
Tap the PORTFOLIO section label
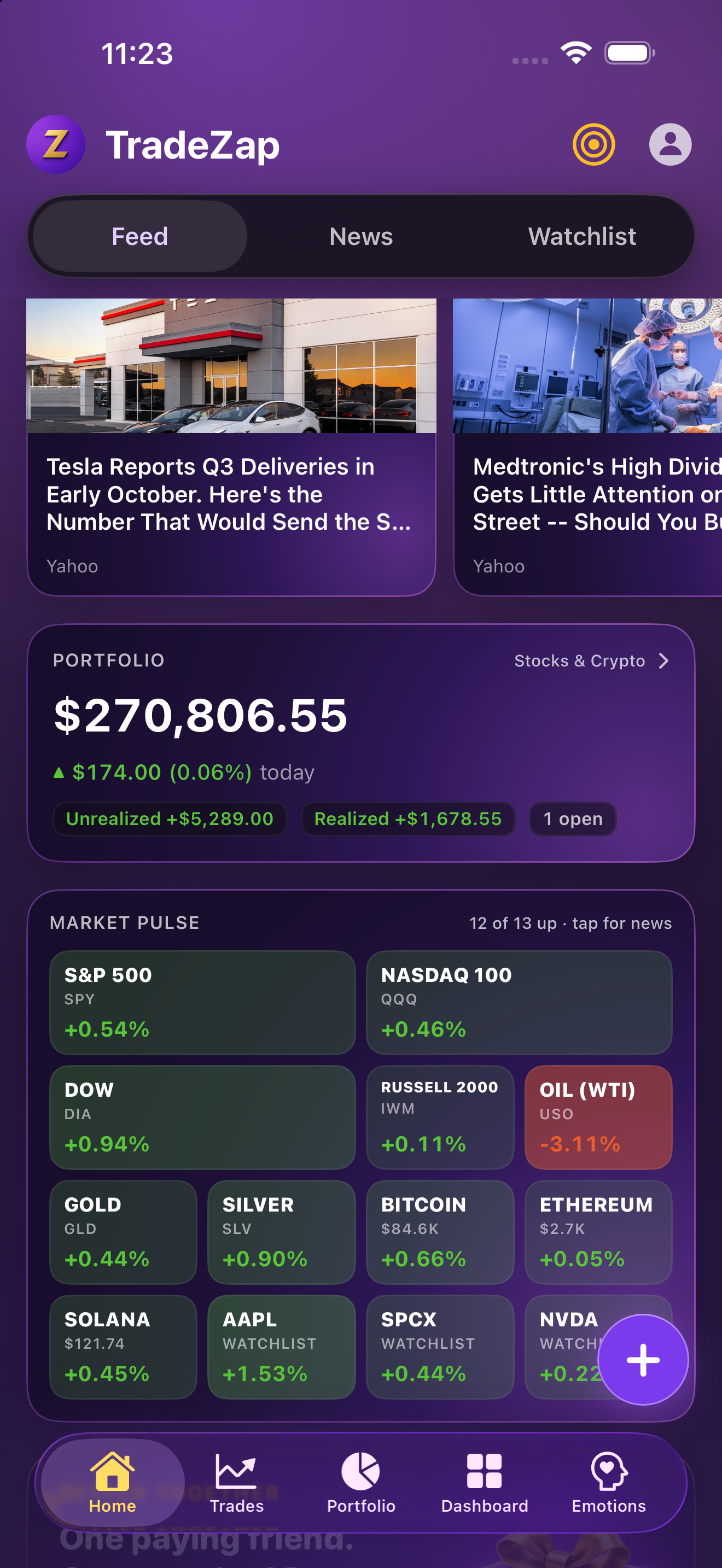[109, 660]
